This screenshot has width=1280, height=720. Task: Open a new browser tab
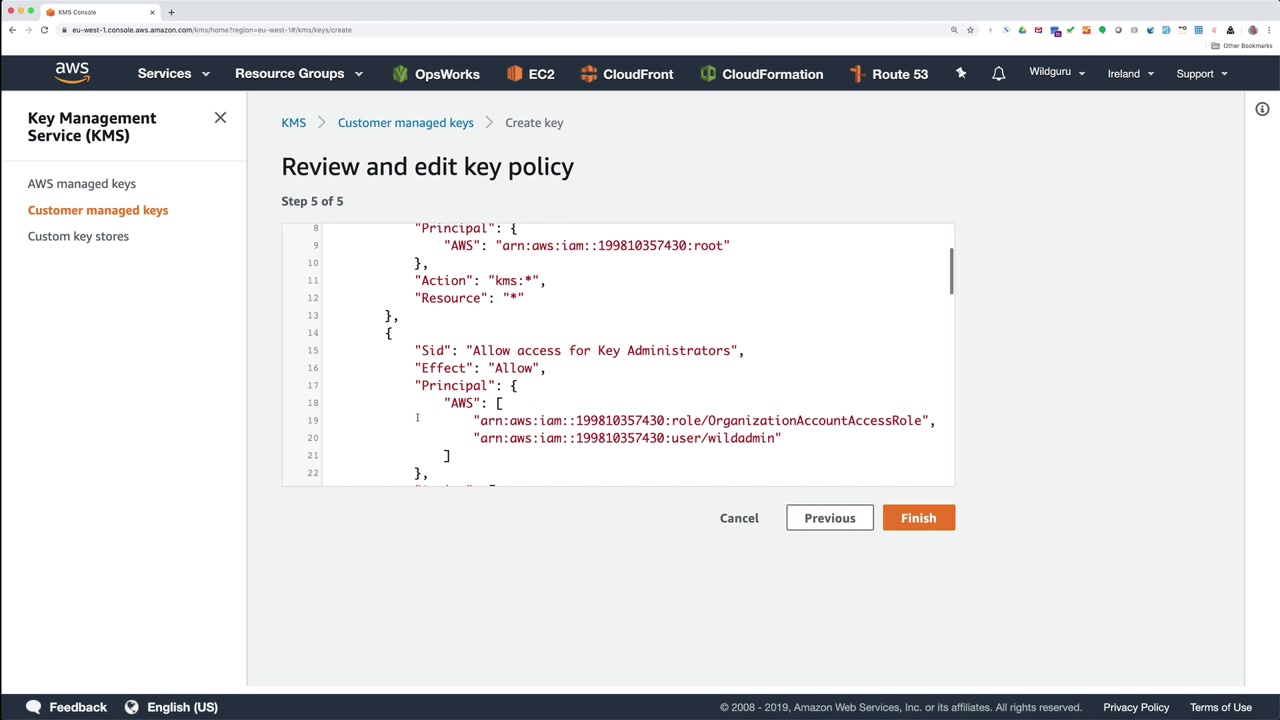(x=171, y=12)
